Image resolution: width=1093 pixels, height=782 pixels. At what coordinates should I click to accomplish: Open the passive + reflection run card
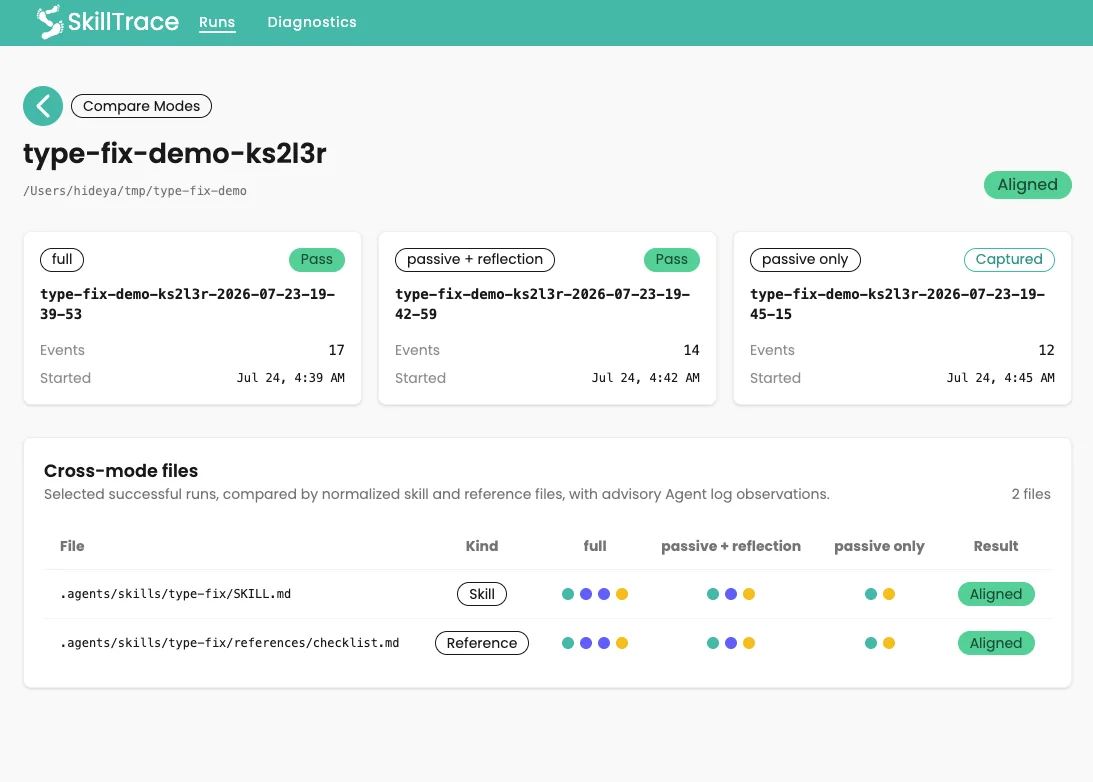(x=547, y=318)
